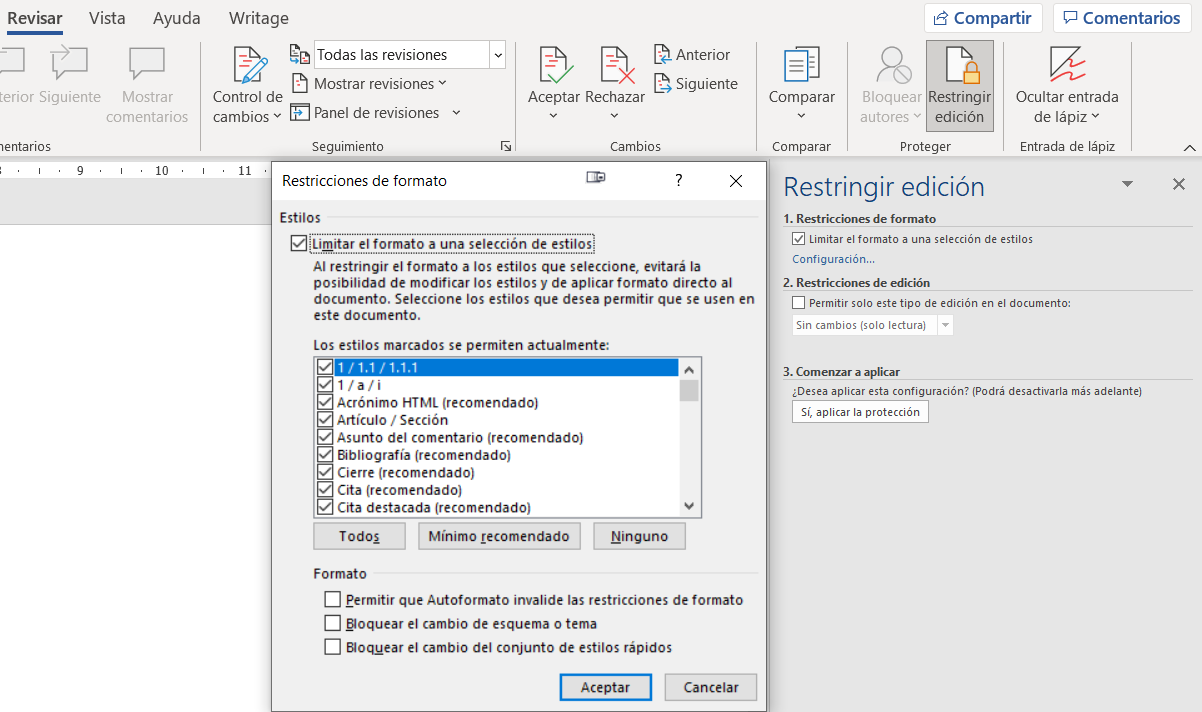Click Sí, aplicar la protección button
This screenshot has height=712, width=1202.
[x=859, y=412]
